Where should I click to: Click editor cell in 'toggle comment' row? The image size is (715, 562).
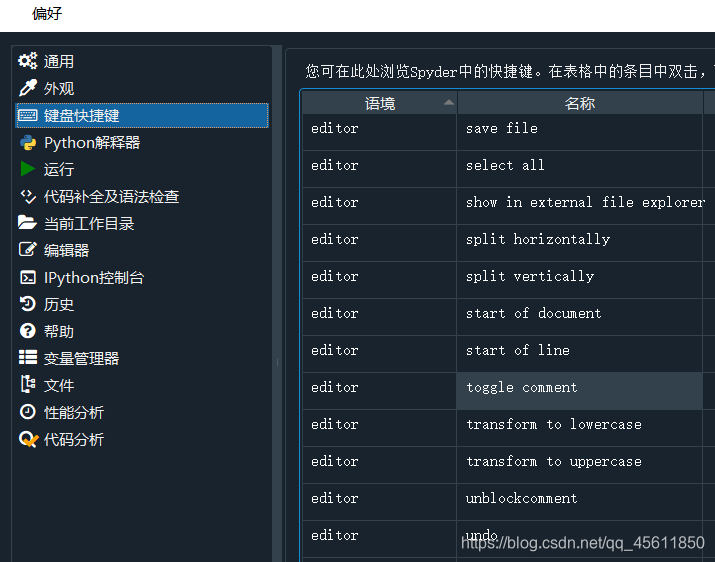pyautogui.click(x=379, y=391)
